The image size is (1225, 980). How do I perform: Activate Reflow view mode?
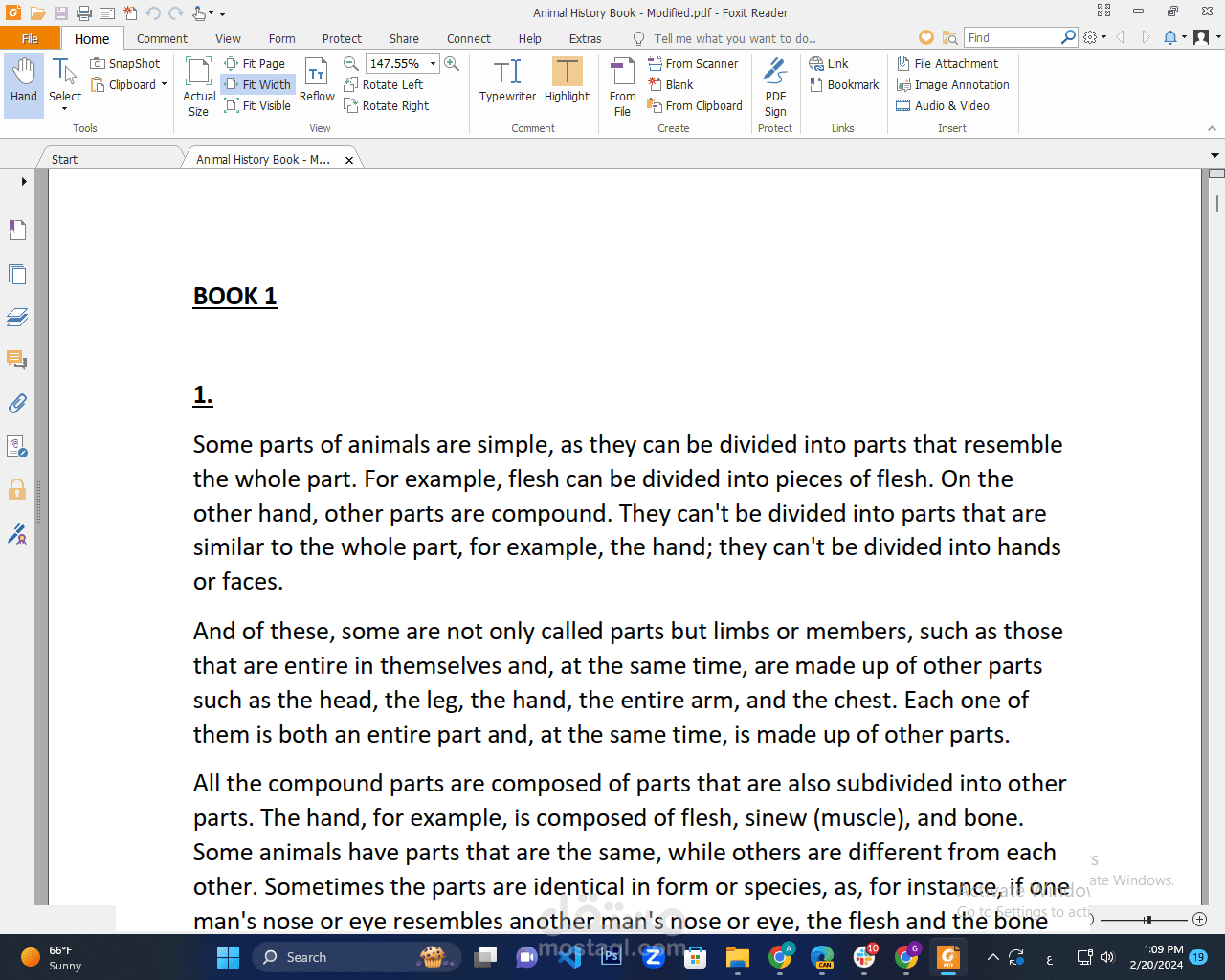click(317, 80)
